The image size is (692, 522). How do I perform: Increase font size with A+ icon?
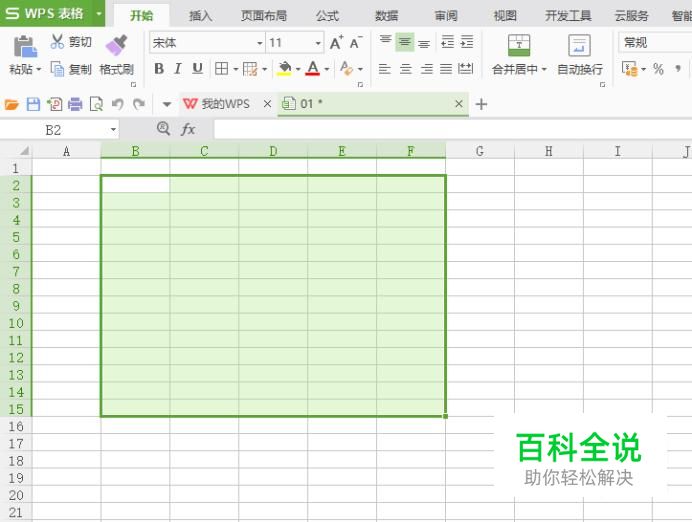click(336, 42)
